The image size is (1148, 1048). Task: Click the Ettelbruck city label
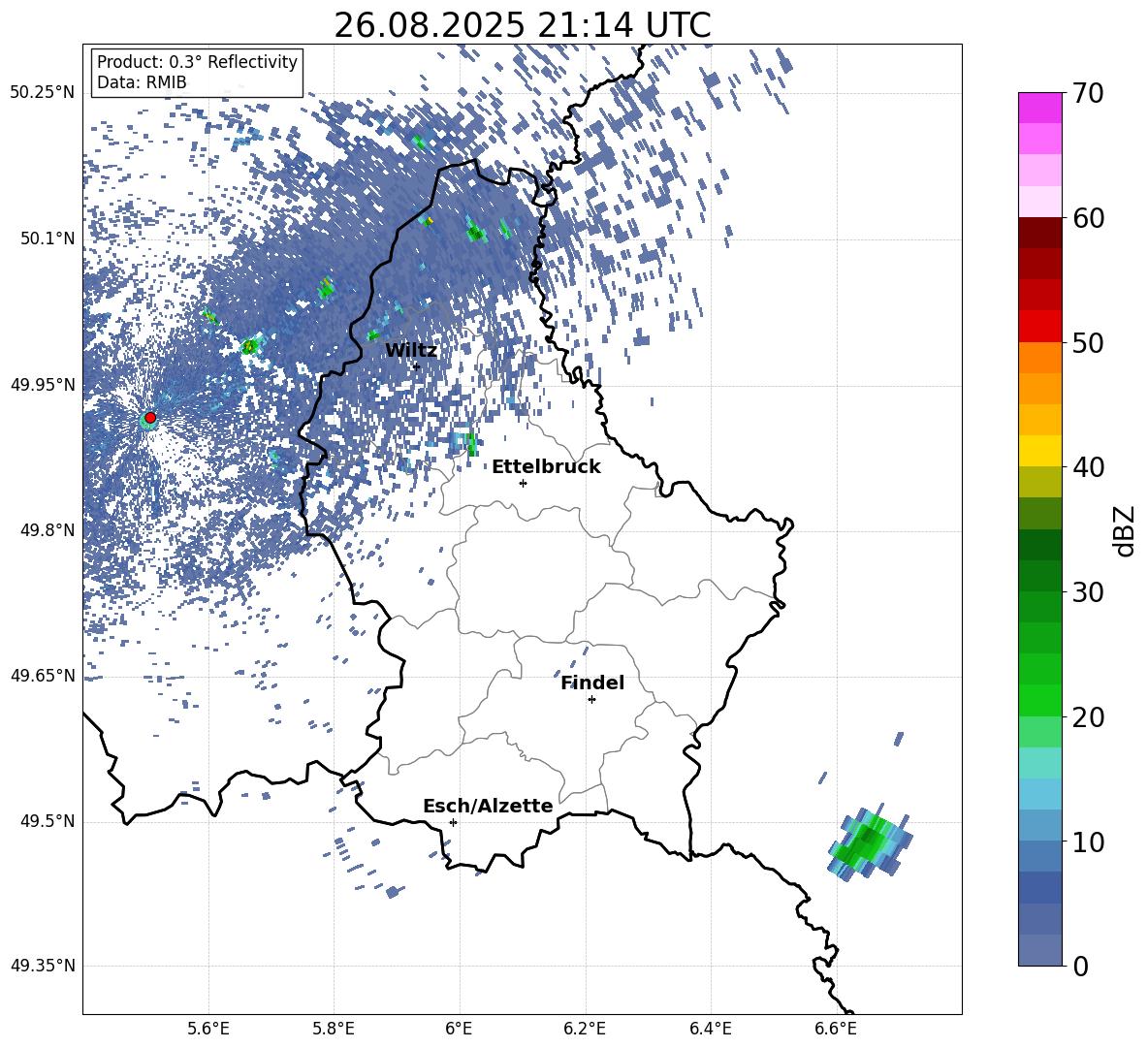[x=546, y=467]
